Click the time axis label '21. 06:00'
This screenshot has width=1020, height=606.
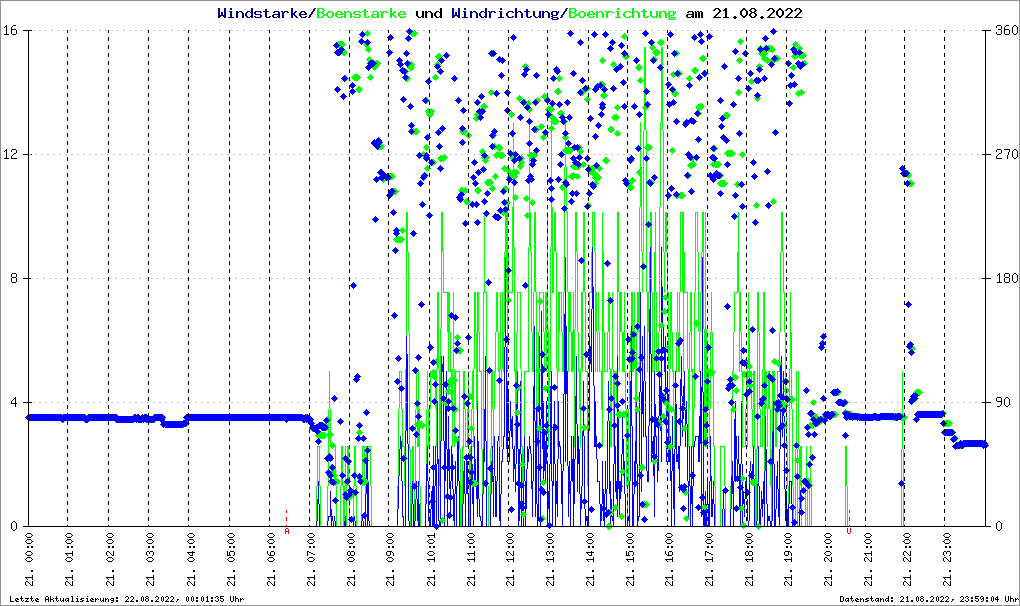point(270,559)
